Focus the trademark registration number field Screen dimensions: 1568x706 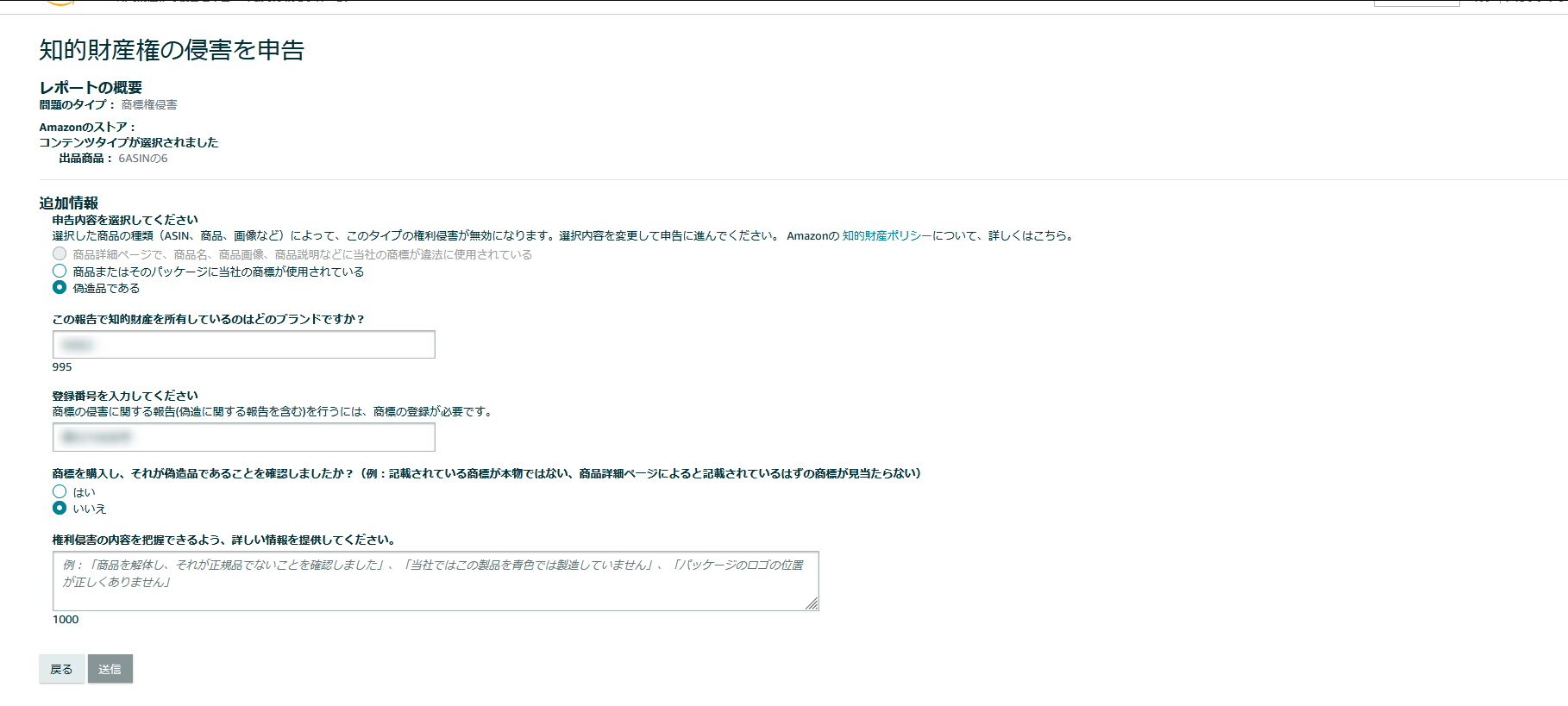point(244,437)
